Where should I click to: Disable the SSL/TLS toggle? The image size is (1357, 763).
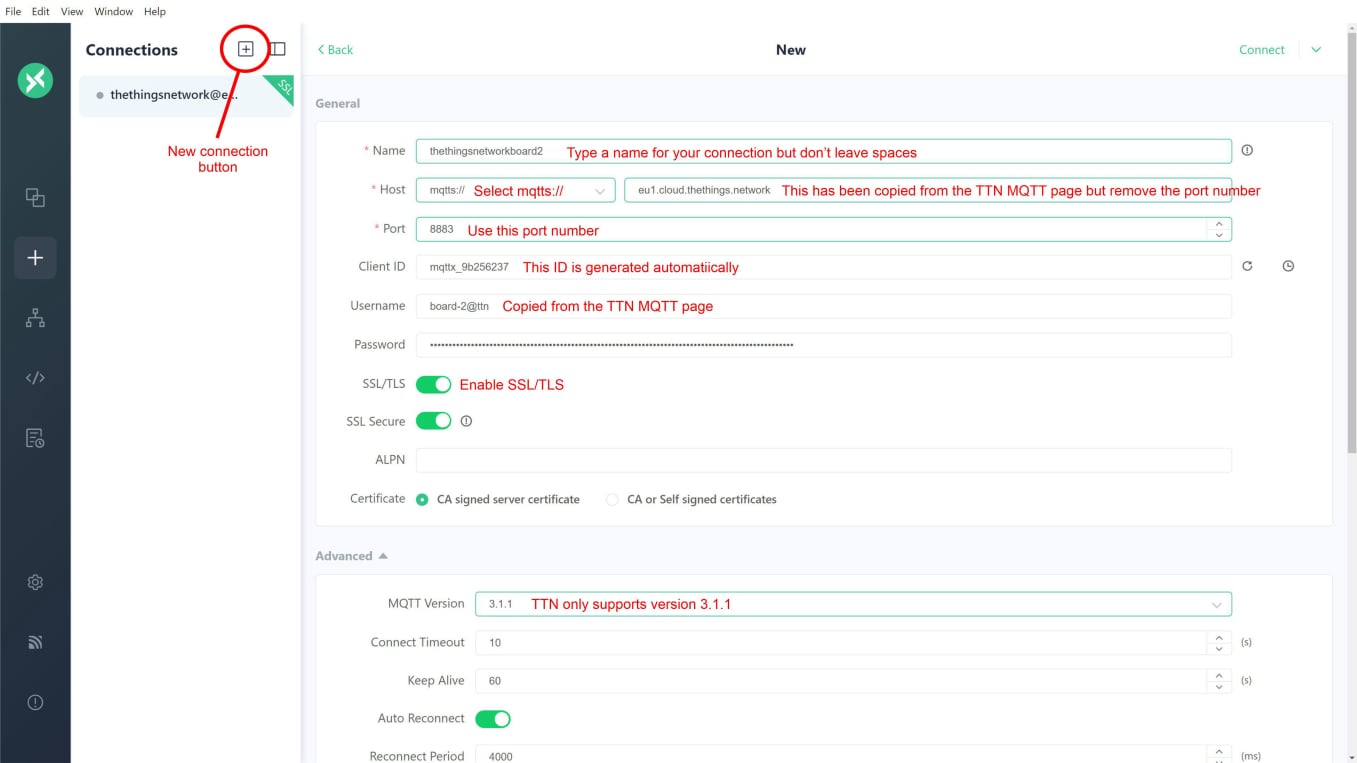[x=433, y=384]
